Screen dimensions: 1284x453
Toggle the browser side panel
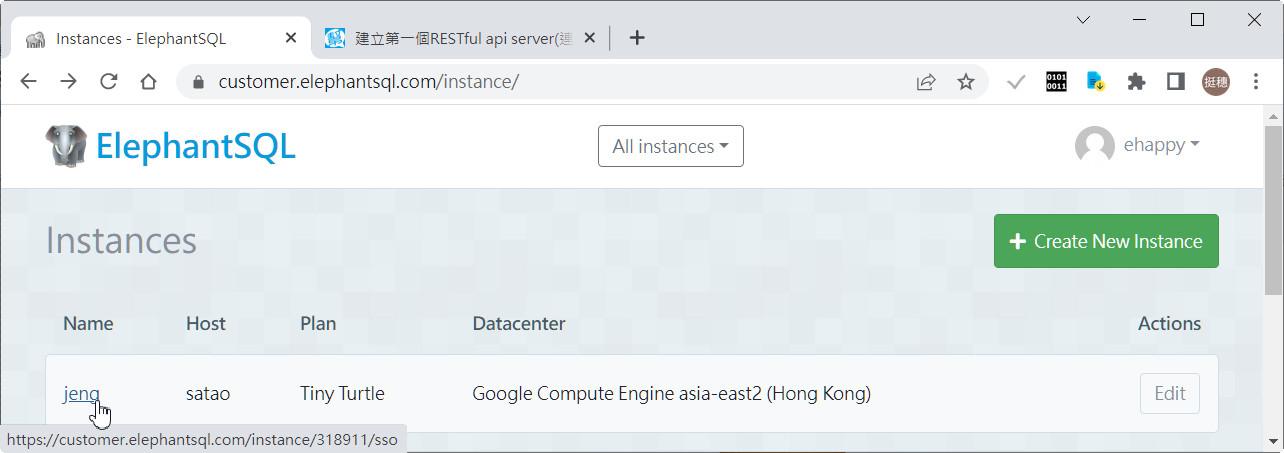tap(1176, 82)
